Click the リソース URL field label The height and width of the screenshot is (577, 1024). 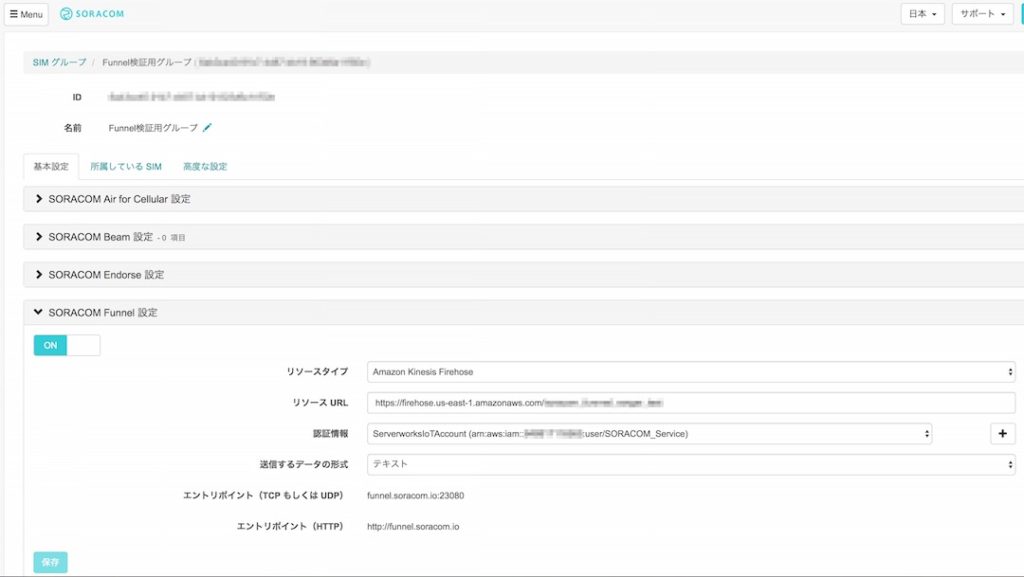(320, 403)
